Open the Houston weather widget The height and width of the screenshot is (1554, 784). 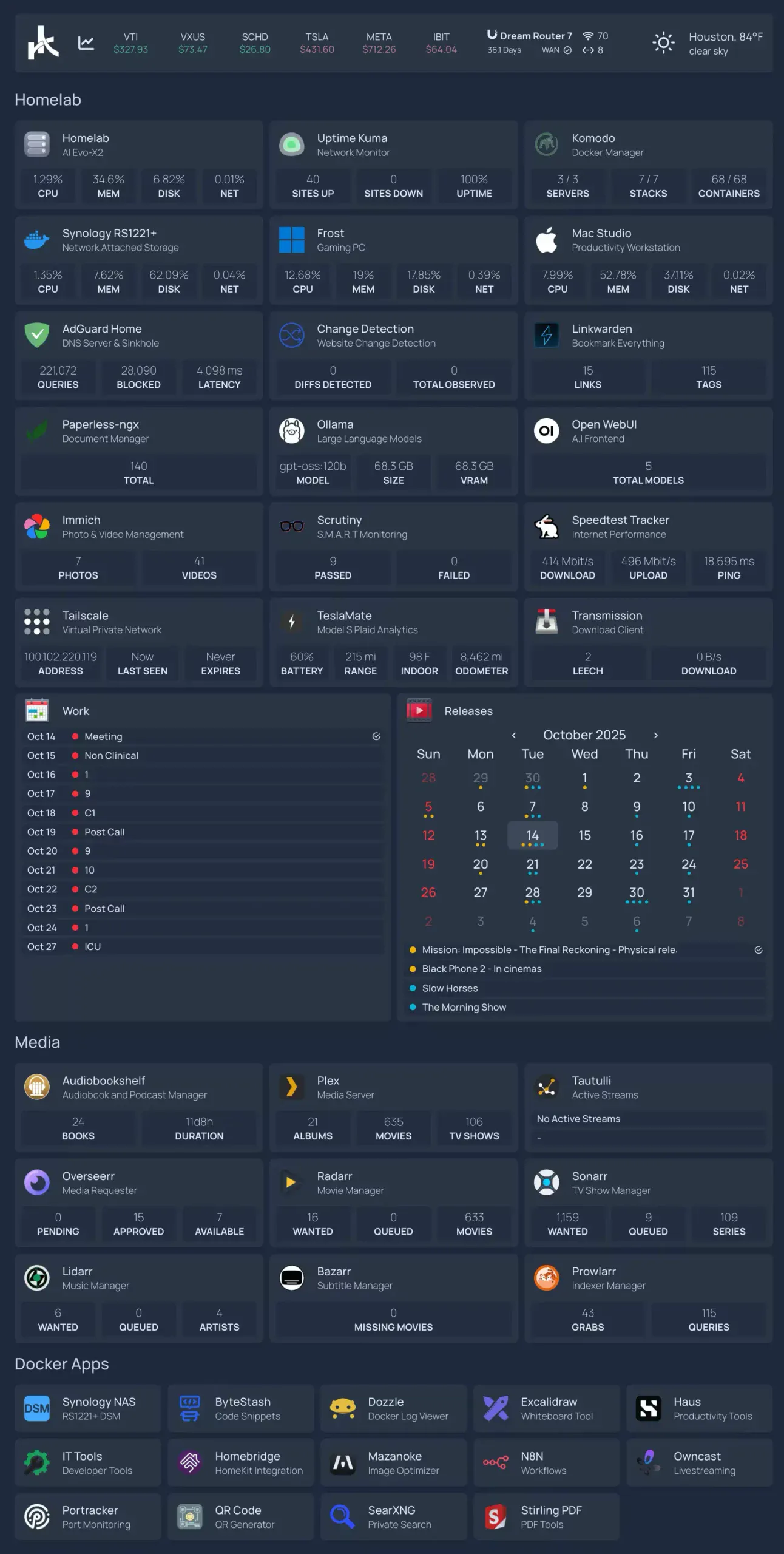pyautogui.click(x=708, y=43)
